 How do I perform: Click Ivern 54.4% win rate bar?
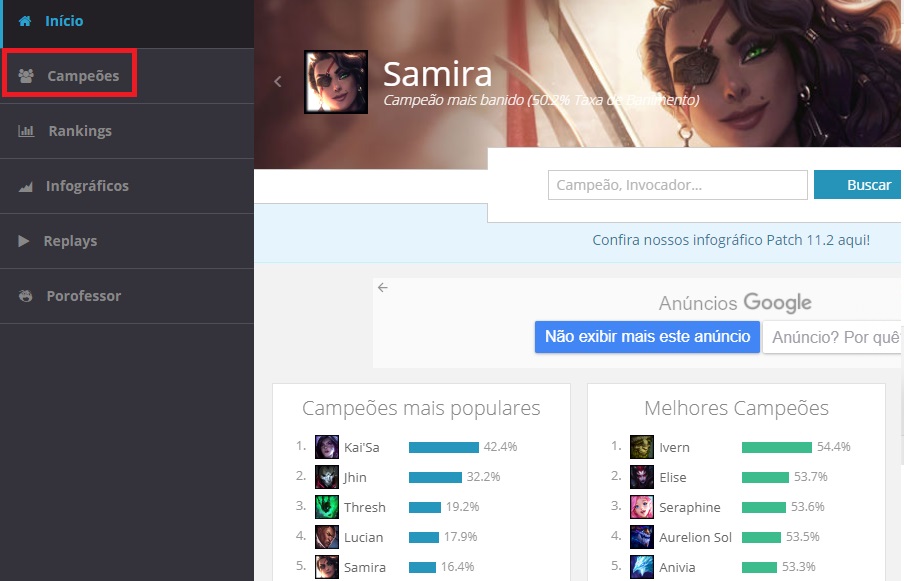coord(777,447)
